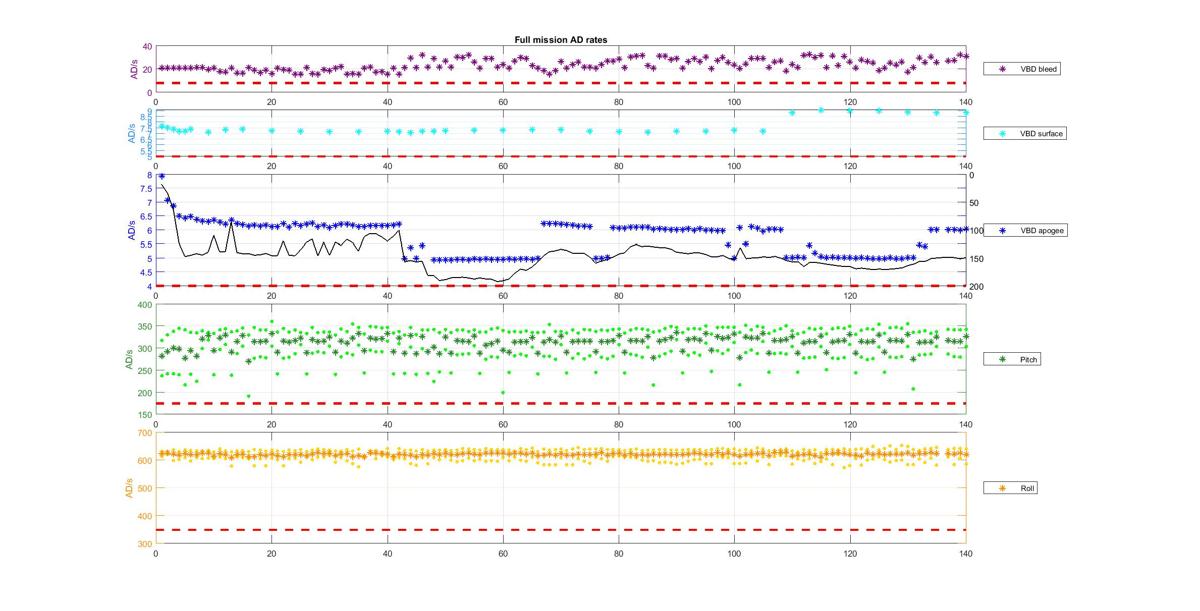
Task: Click the red dashed threshold in Pitch plot
Action: pyautogui.click(x=560, y=403)
